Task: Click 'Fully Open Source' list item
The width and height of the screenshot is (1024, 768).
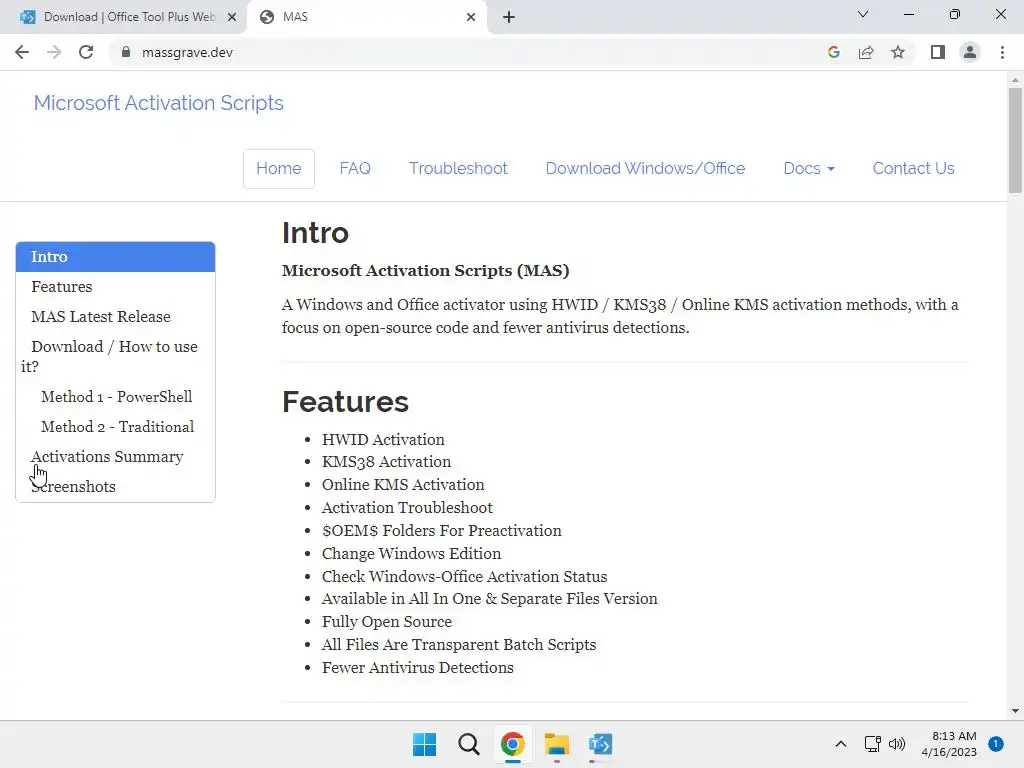Action: [387, 622]
